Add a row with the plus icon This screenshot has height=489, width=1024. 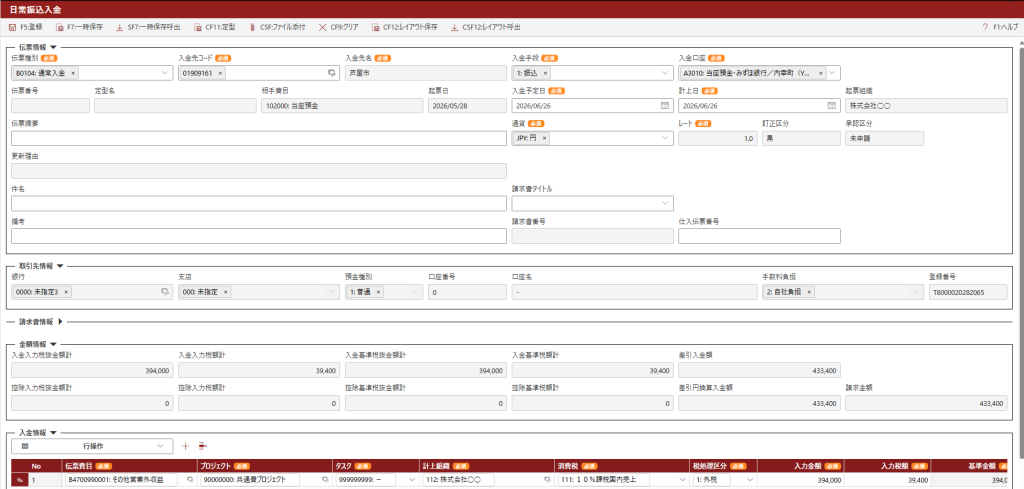pos(185,446)
